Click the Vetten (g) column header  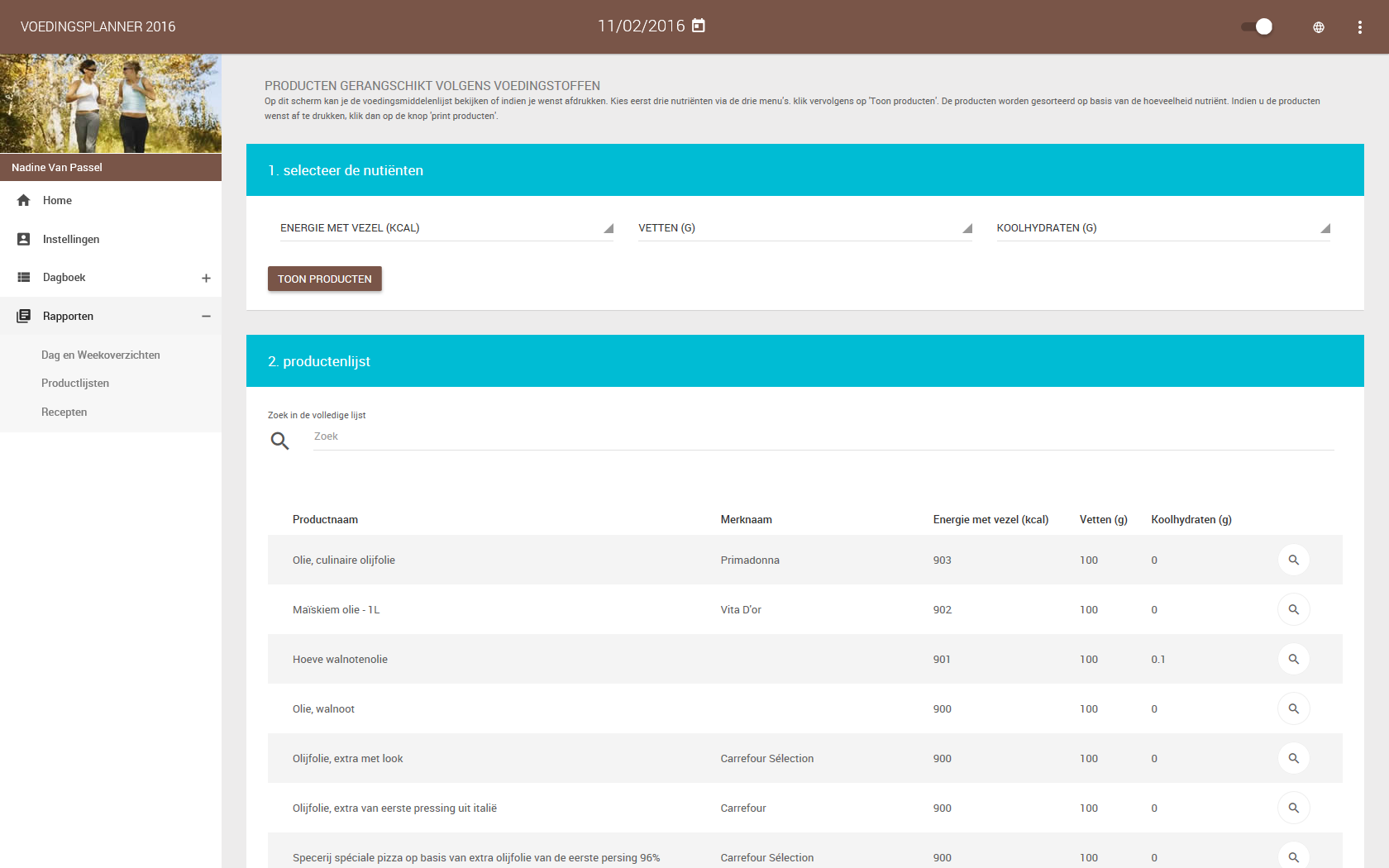pos(1104,520)
